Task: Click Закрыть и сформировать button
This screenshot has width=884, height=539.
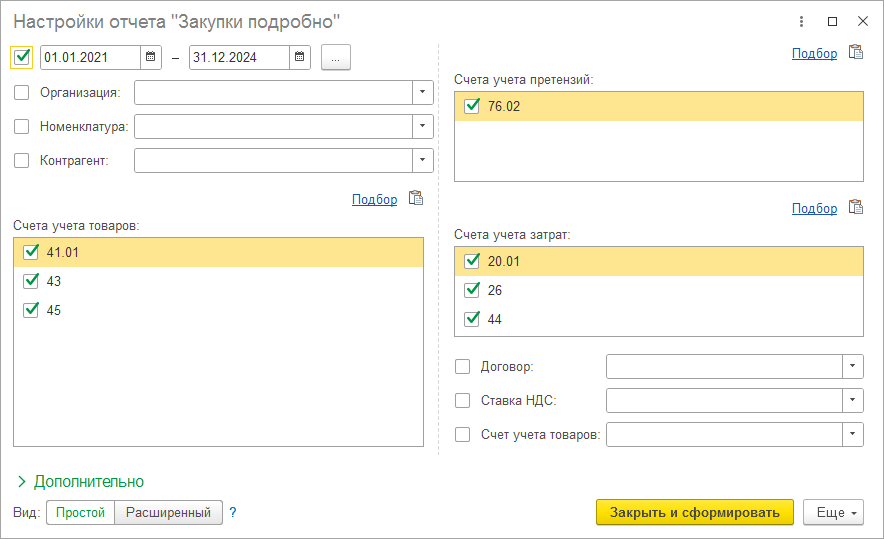Action: tap(695, 513)
